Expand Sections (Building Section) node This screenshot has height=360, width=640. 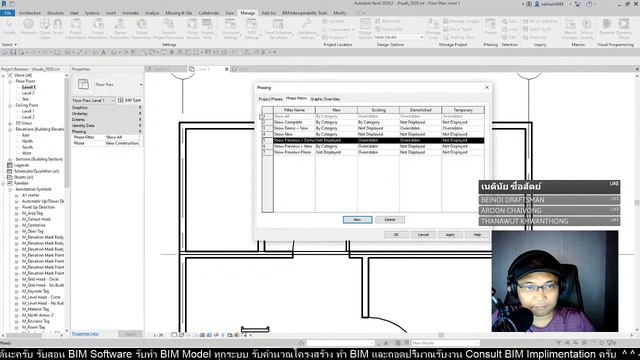pos(10,159)
